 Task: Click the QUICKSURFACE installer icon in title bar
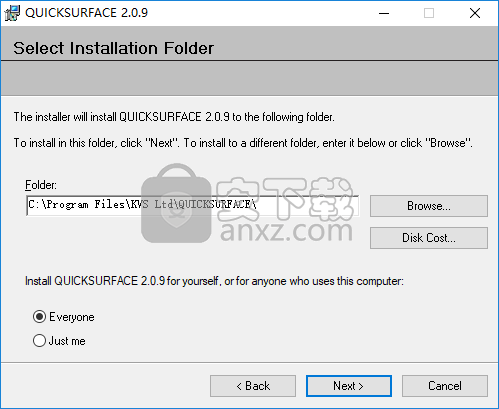[12, 13]
